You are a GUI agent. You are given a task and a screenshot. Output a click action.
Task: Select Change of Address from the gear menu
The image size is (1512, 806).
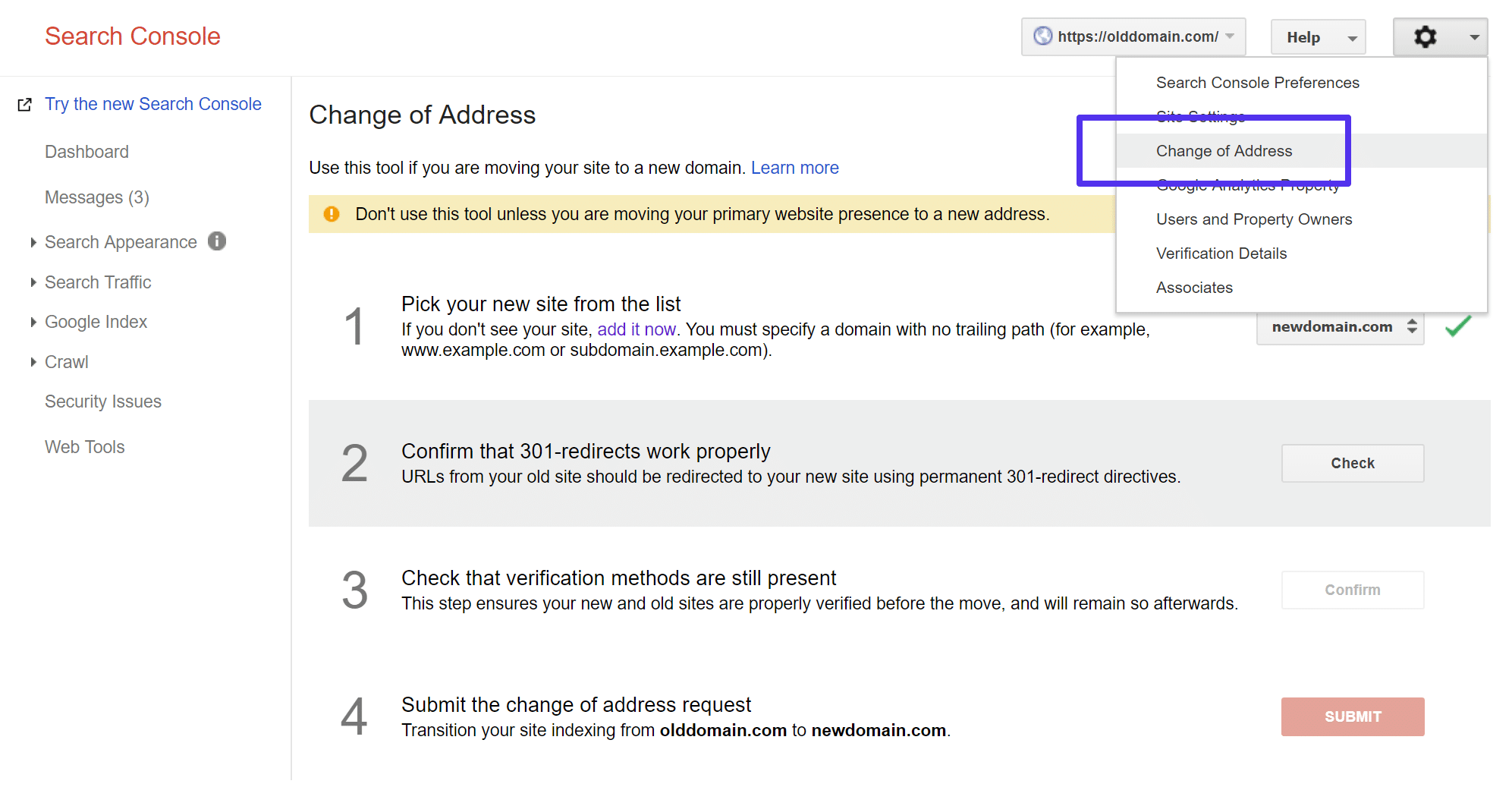1224,150
